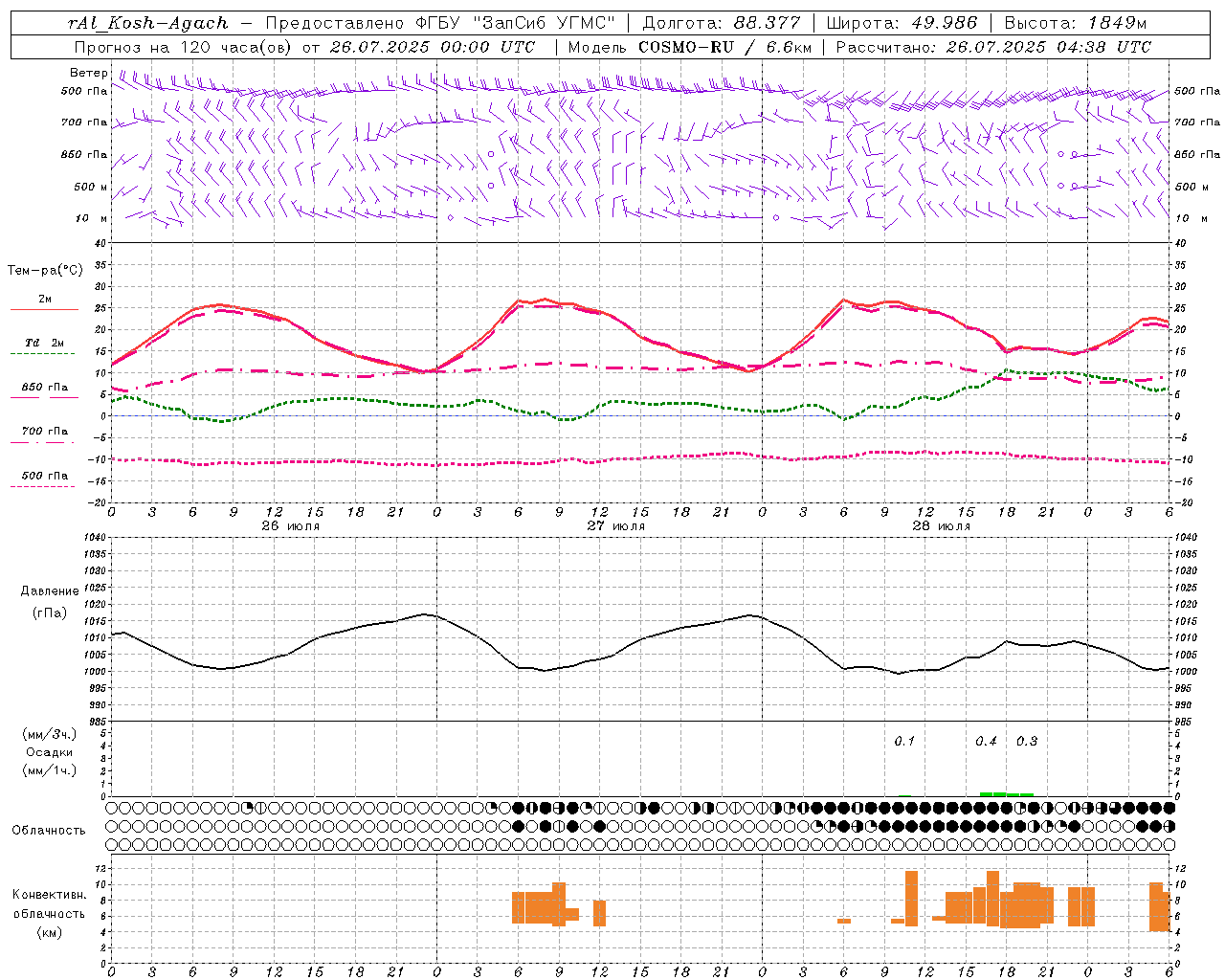Click the text Предоставлено ФГБУ "ЗапСиб УГМС"
Viewport: 1225px width, 980px height.
pyautogui.click(x=438, y=23)
